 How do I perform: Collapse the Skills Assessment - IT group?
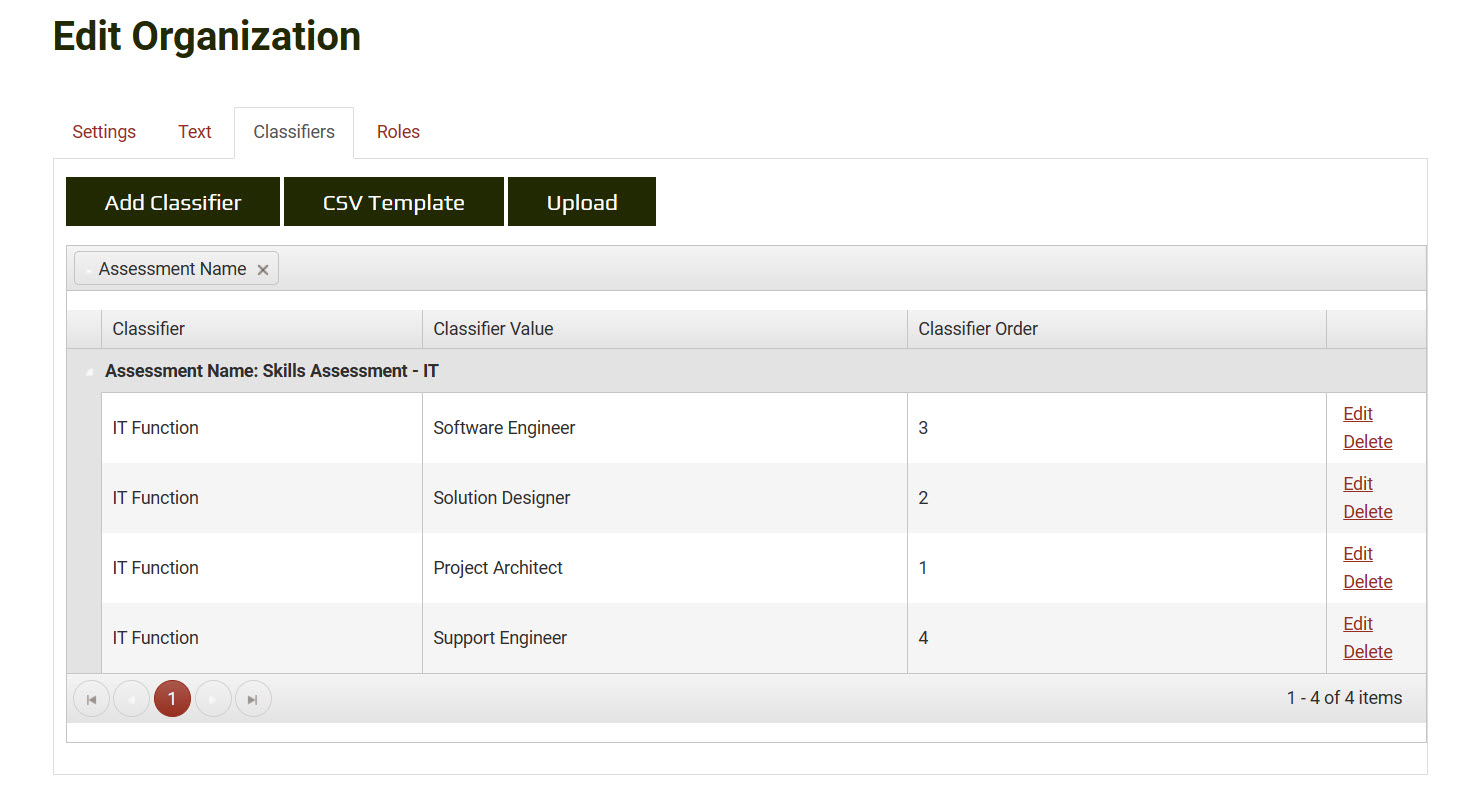(x=88, y=372)
